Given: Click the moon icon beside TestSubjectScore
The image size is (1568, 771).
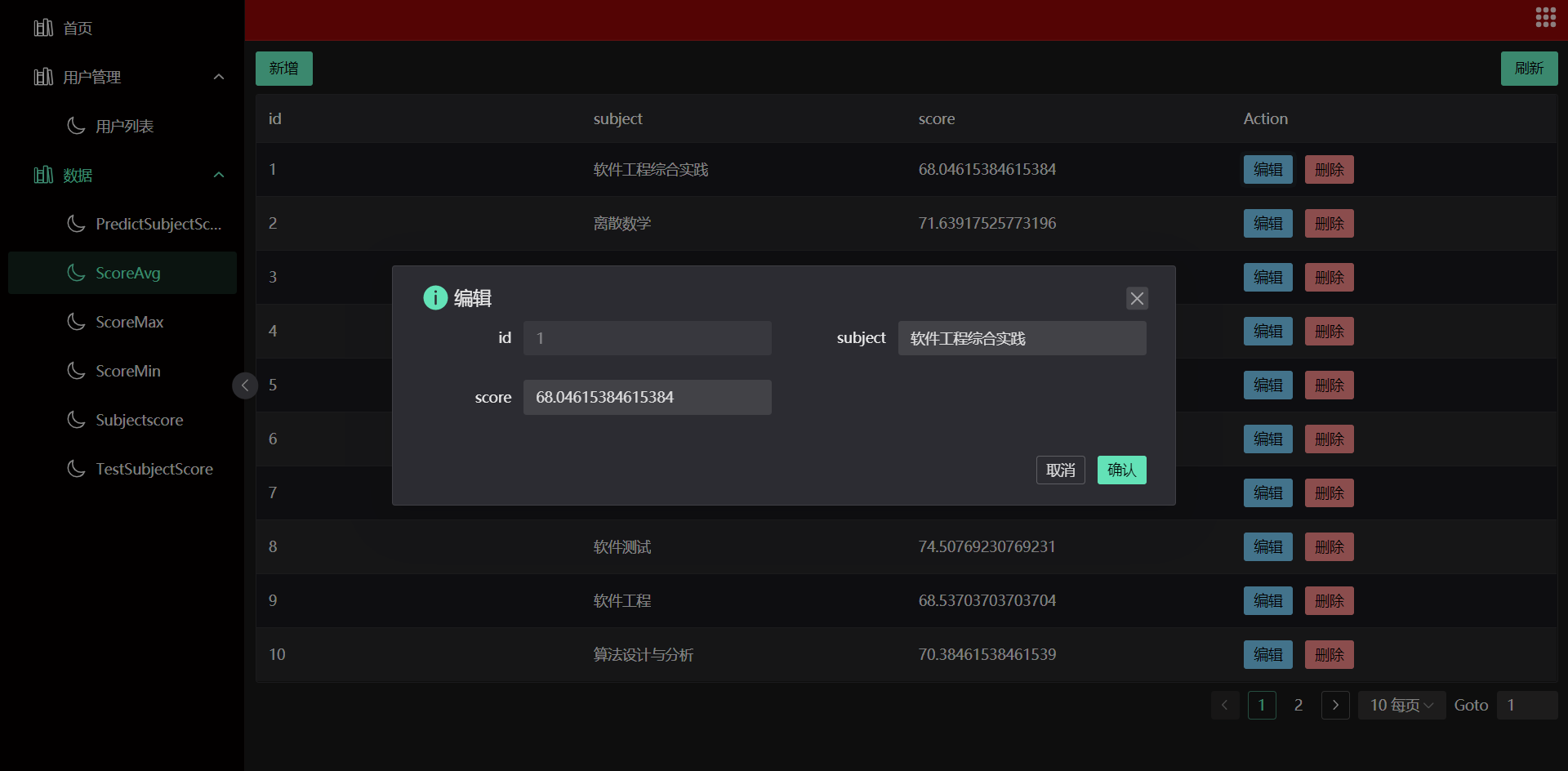Looking at the screenshot, I should pyautogui.click(x=76, y=469).
